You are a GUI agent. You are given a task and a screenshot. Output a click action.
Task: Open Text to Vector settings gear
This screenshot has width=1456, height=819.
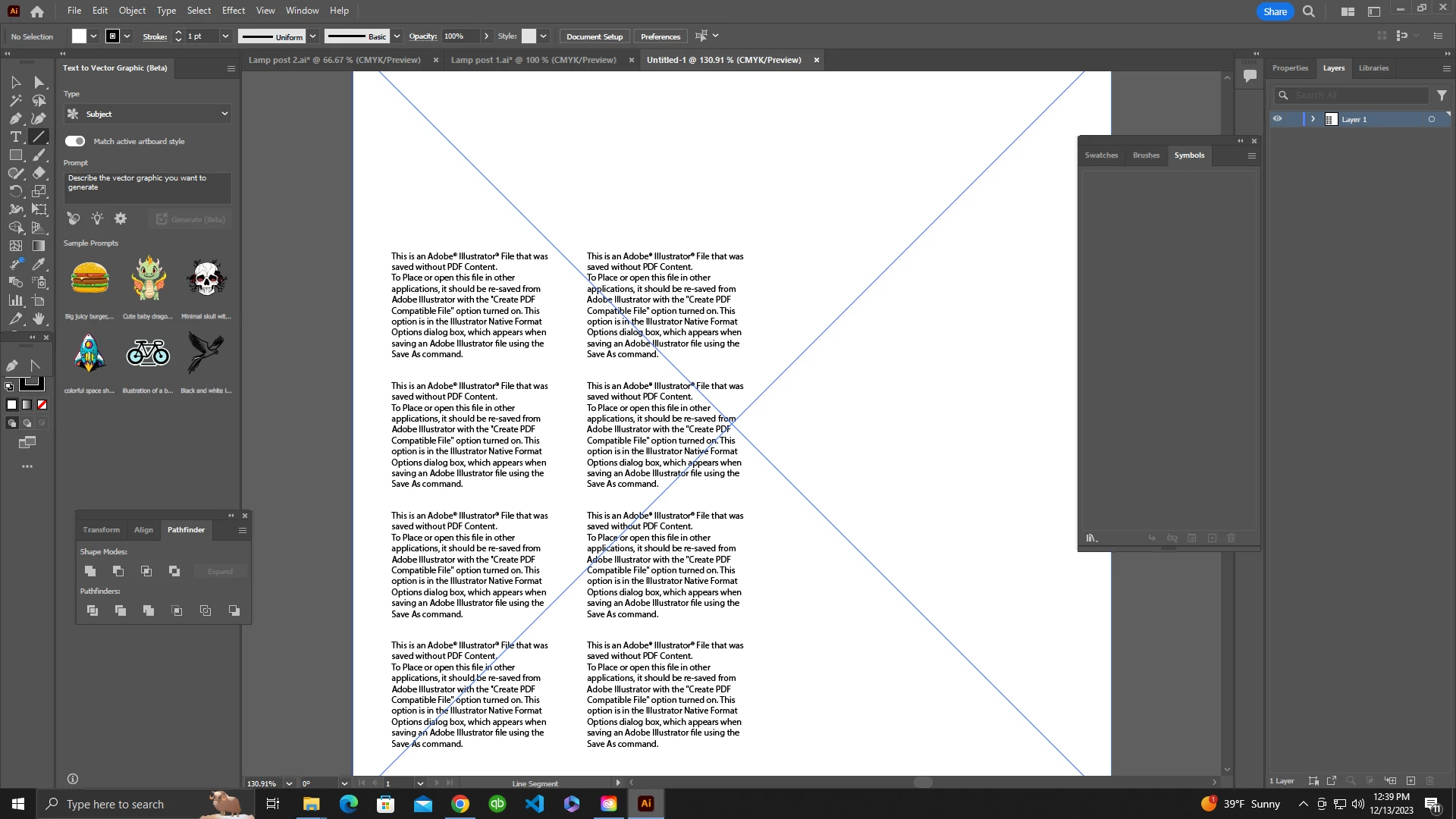click(121, 218)
